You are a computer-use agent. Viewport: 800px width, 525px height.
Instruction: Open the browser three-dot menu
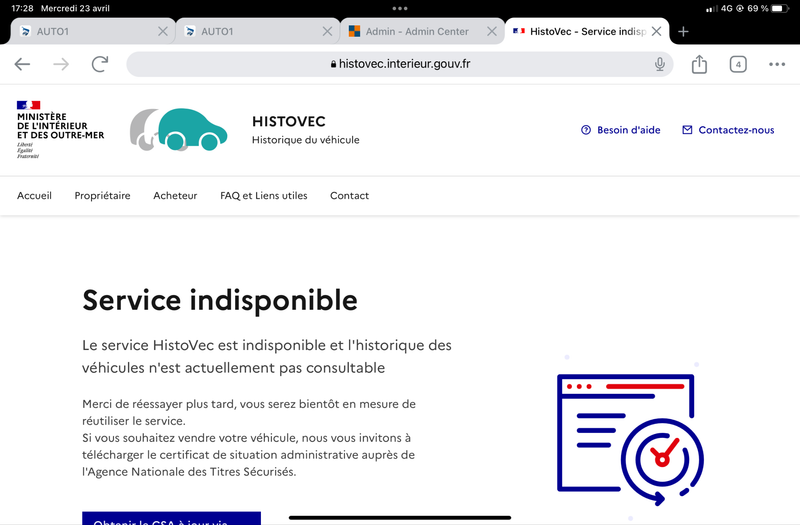click(x=777, y=64)
